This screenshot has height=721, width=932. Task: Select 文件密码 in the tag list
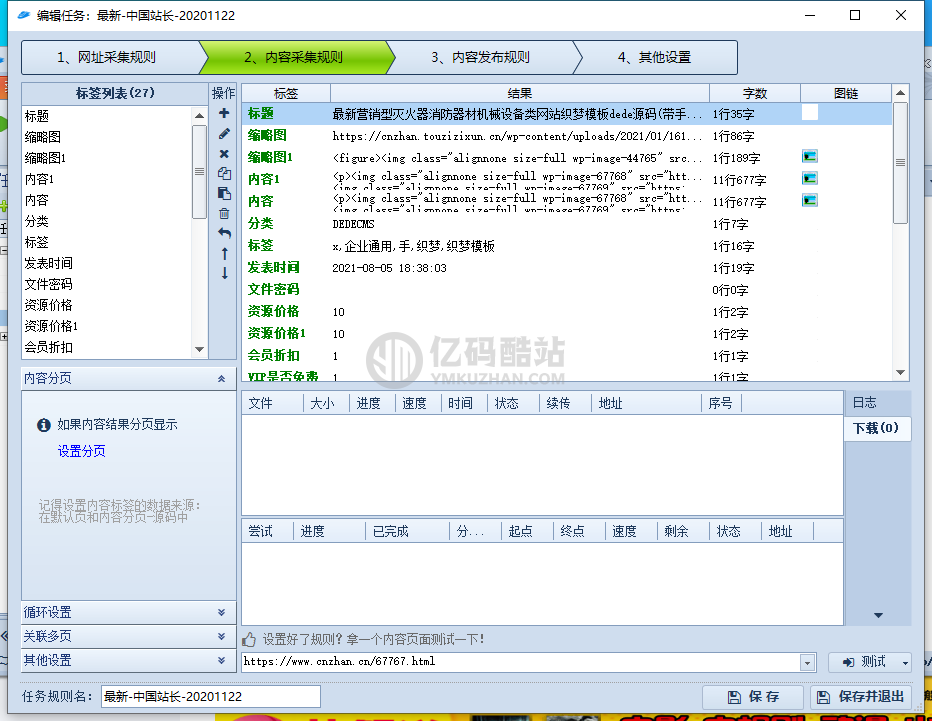pos(49,284)
